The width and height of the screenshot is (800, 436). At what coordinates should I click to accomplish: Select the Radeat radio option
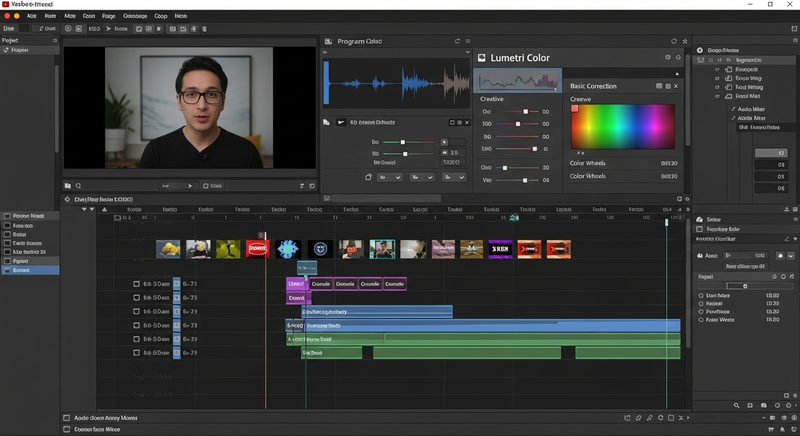[x=701, y=303]
